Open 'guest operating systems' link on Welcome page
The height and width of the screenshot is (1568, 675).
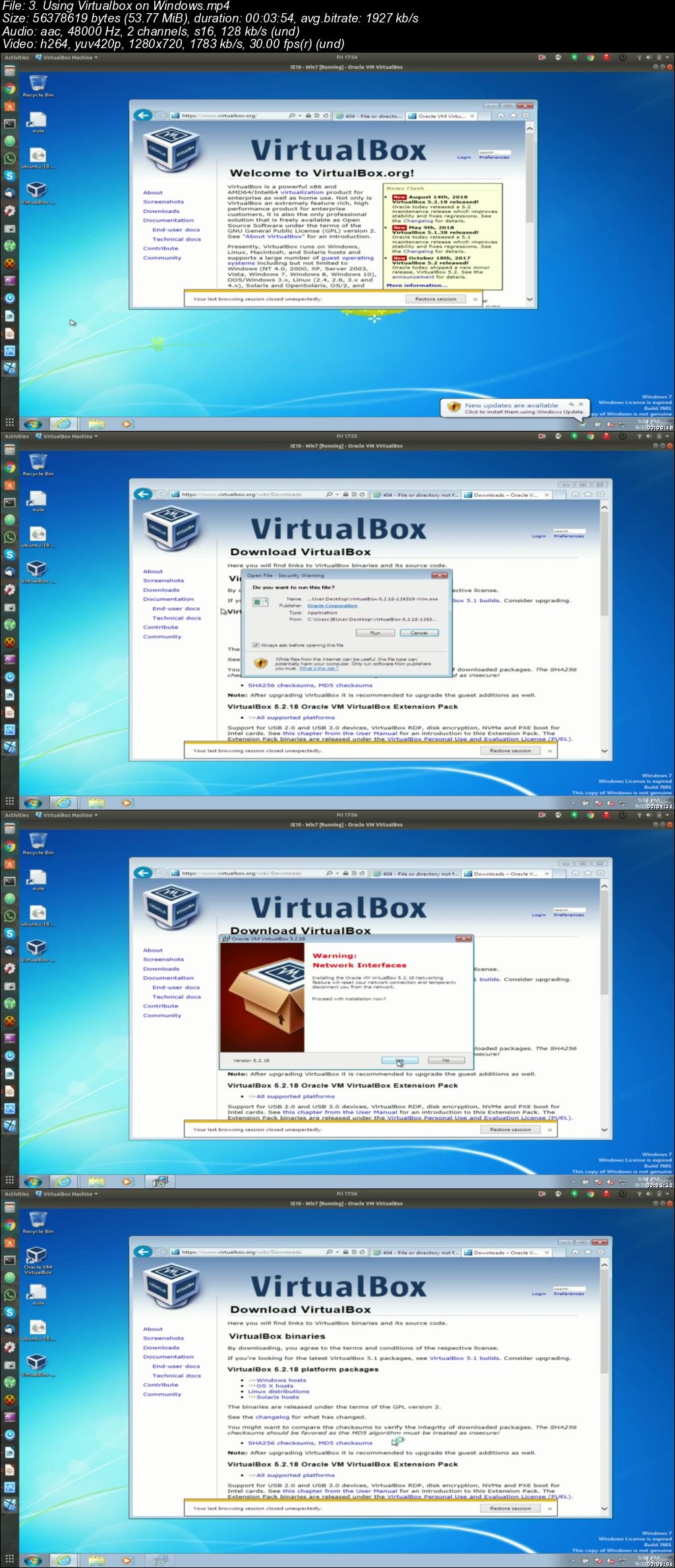[301, 260]
